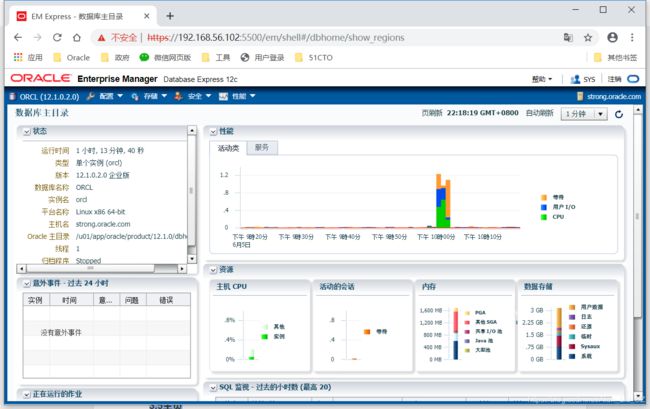The image size is (650, 409).
Task: Click the ORCL (12.1.0.2.0) title link
Action: pyautogui.click(x=49, y=97)
